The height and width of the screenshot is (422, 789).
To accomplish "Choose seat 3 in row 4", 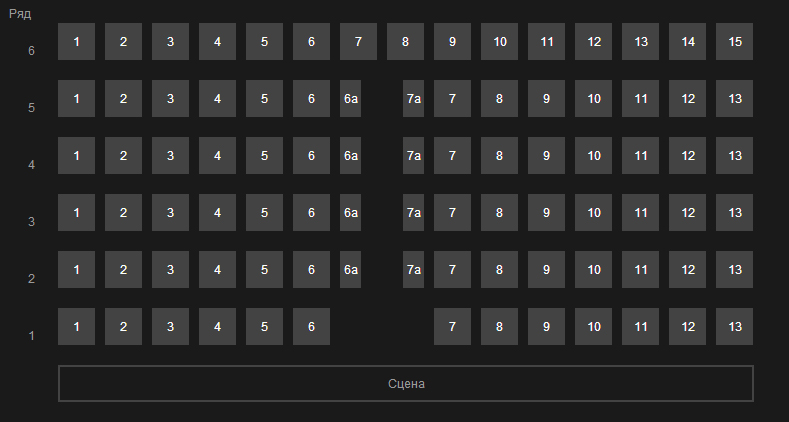I will pos(170,156).
